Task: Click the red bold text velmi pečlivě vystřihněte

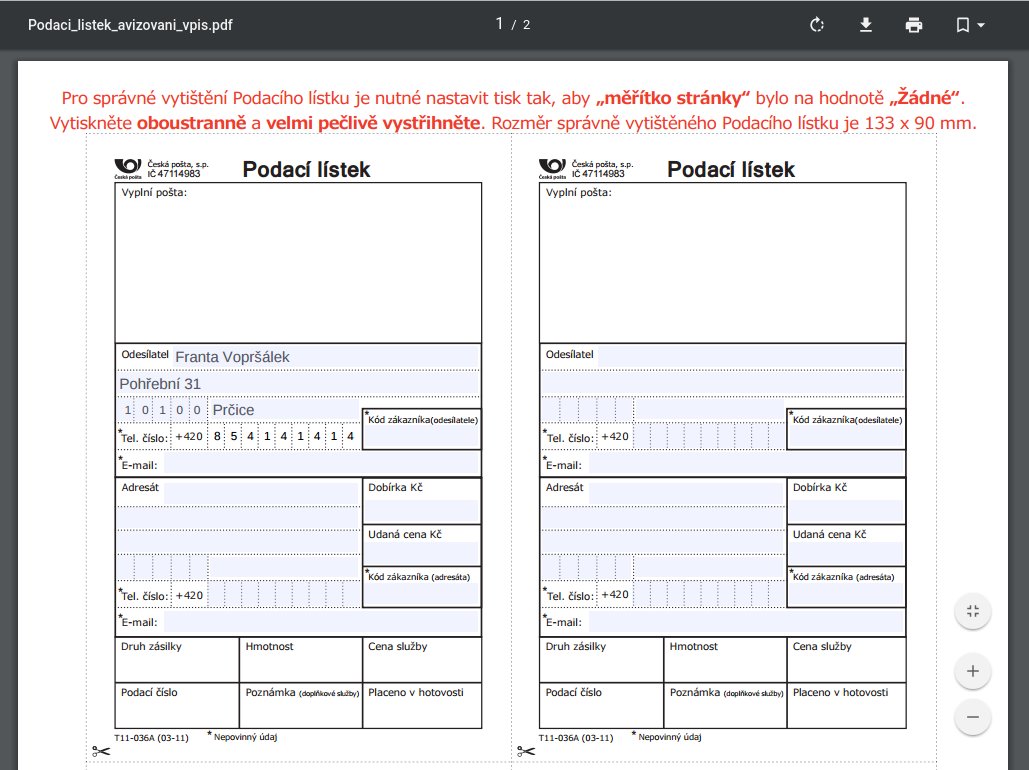Action: (x=373, y=123)
